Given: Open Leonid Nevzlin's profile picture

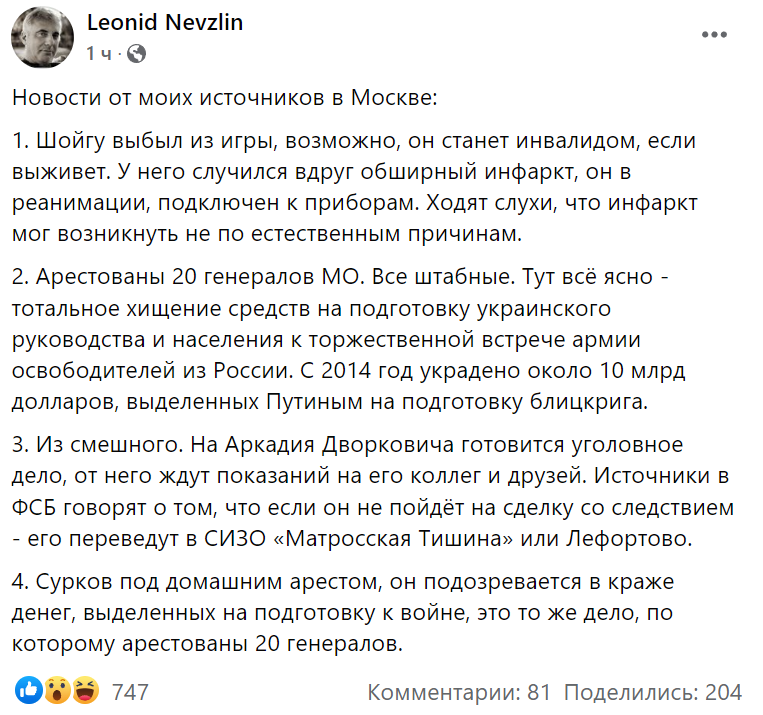Looking at the screenshot, I should 40,40.
